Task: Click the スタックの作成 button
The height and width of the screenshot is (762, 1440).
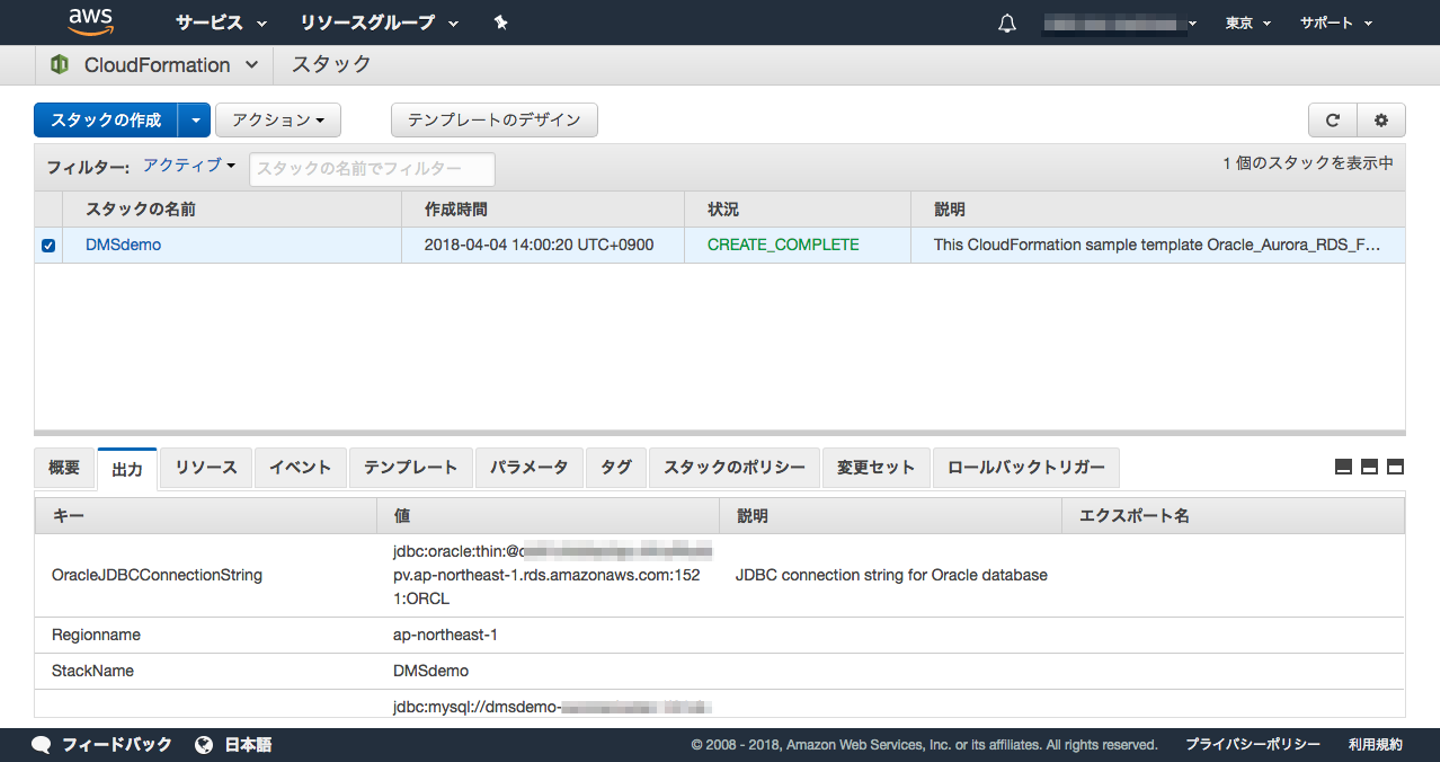Action: pyautogui.click(x=106, y=120)
